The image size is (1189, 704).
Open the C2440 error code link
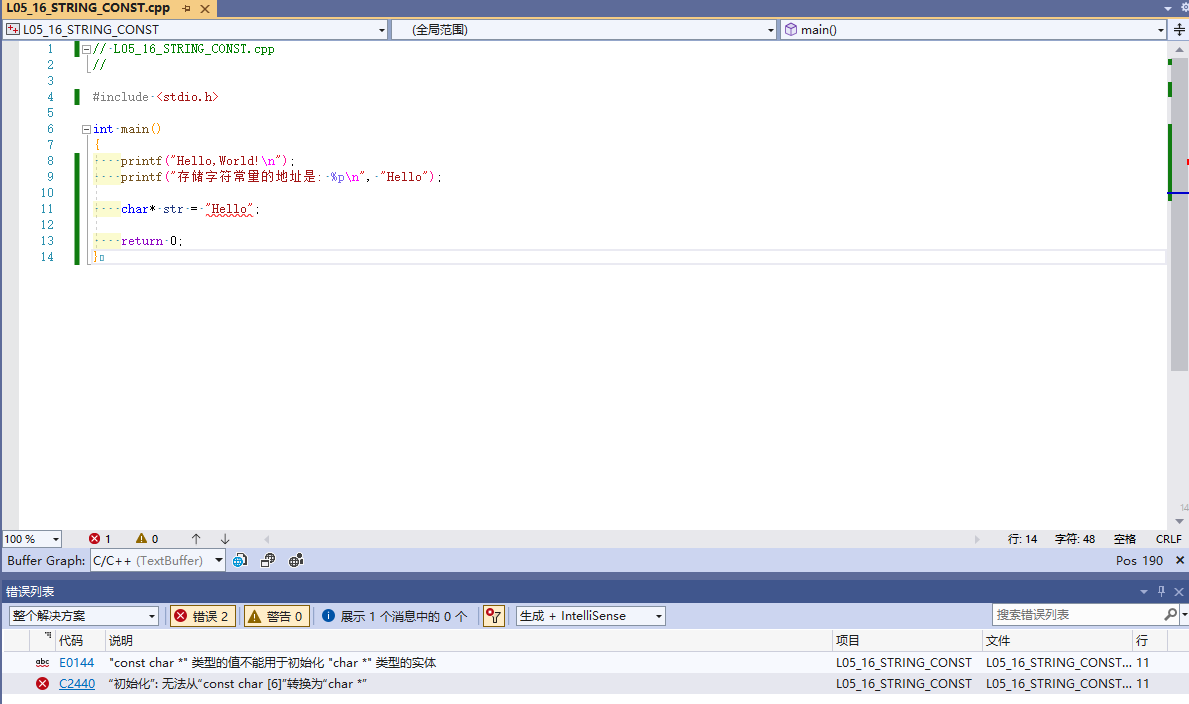point(77,684)
